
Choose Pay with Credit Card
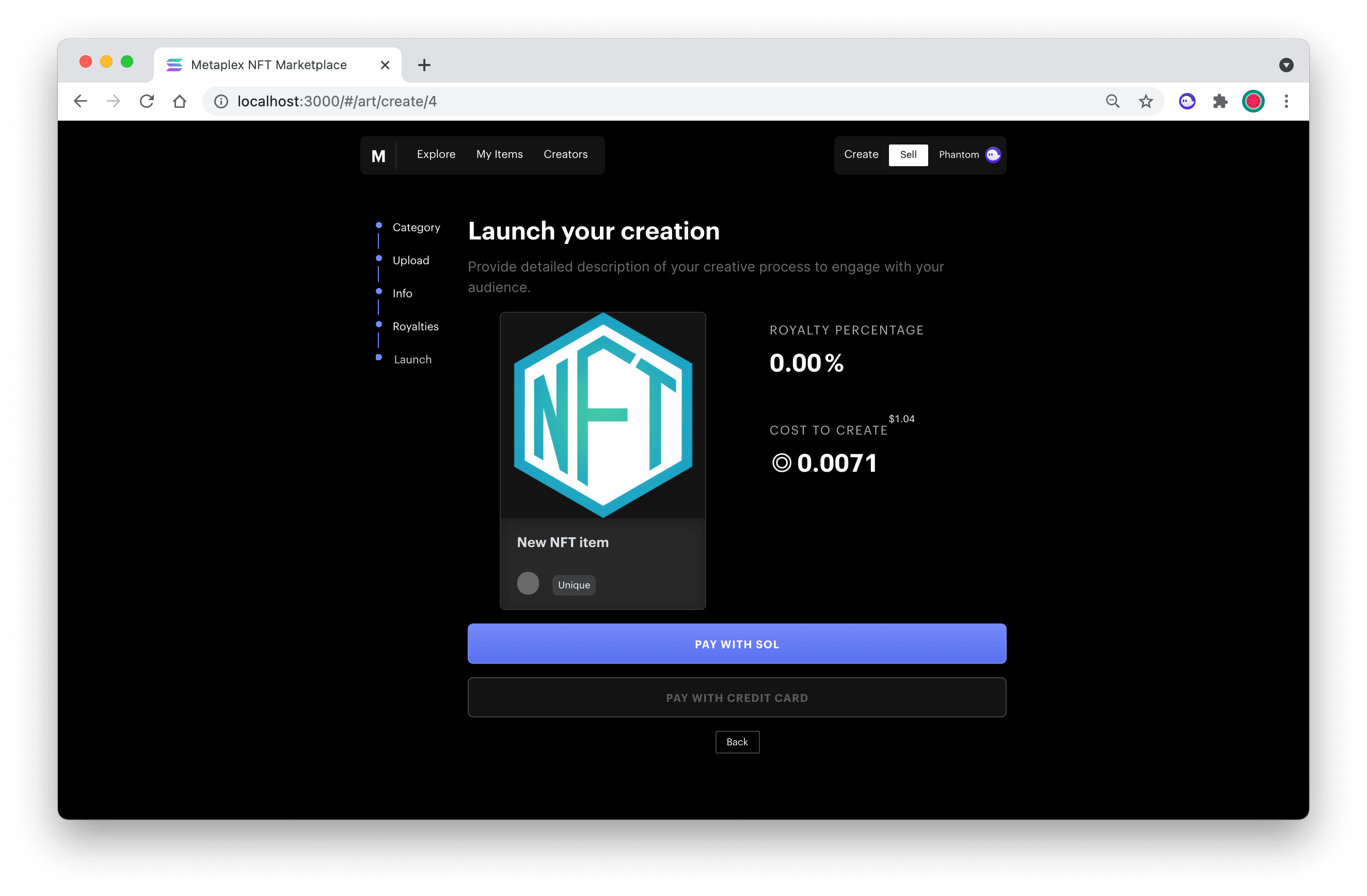[737, 698]
